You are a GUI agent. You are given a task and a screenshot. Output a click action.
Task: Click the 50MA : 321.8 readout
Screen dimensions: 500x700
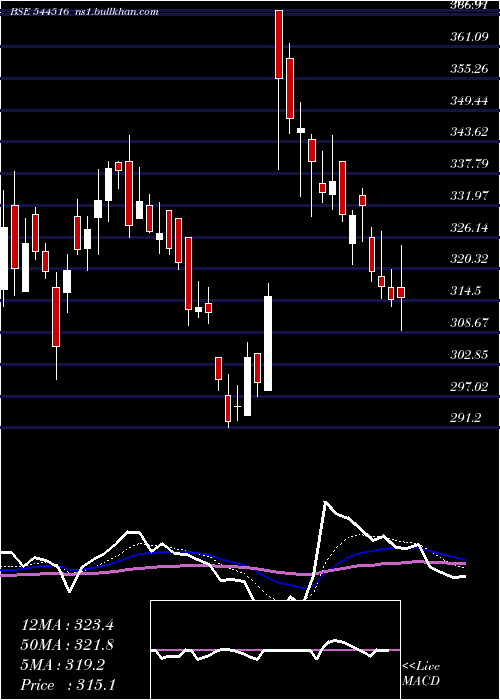[67, 645]
